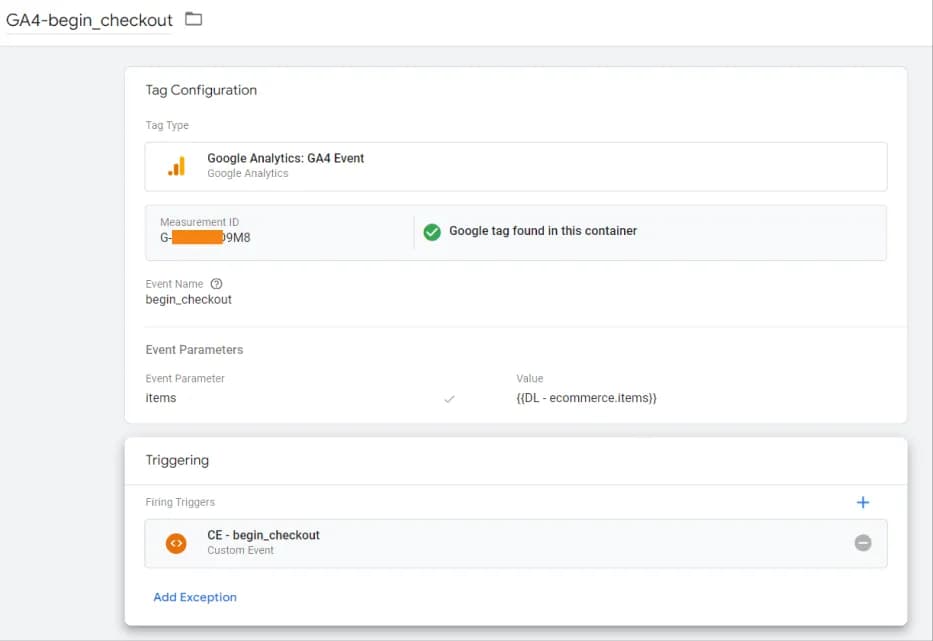The height and width of the screenshot is (641, 933).
Task: Click the Event Parameters heading
Action: click(x=195, y=349)
